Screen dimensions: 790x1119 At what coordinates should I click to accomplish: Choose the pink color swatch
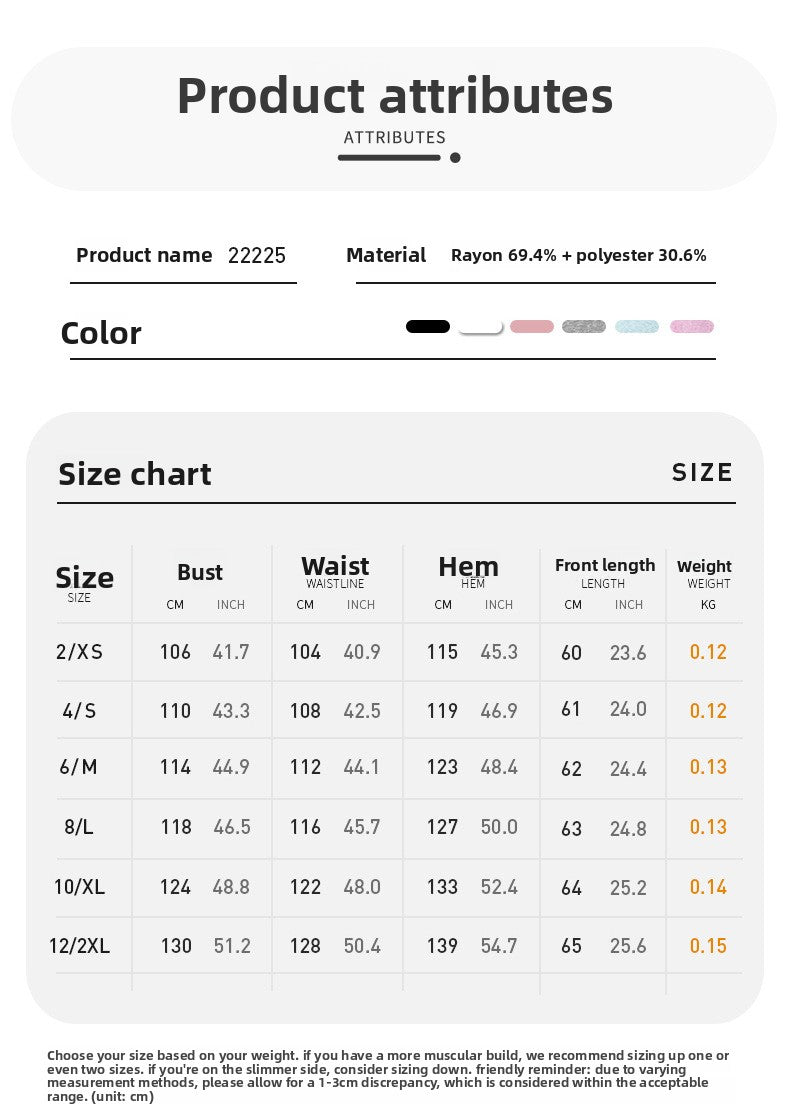[x=532, y=327]
